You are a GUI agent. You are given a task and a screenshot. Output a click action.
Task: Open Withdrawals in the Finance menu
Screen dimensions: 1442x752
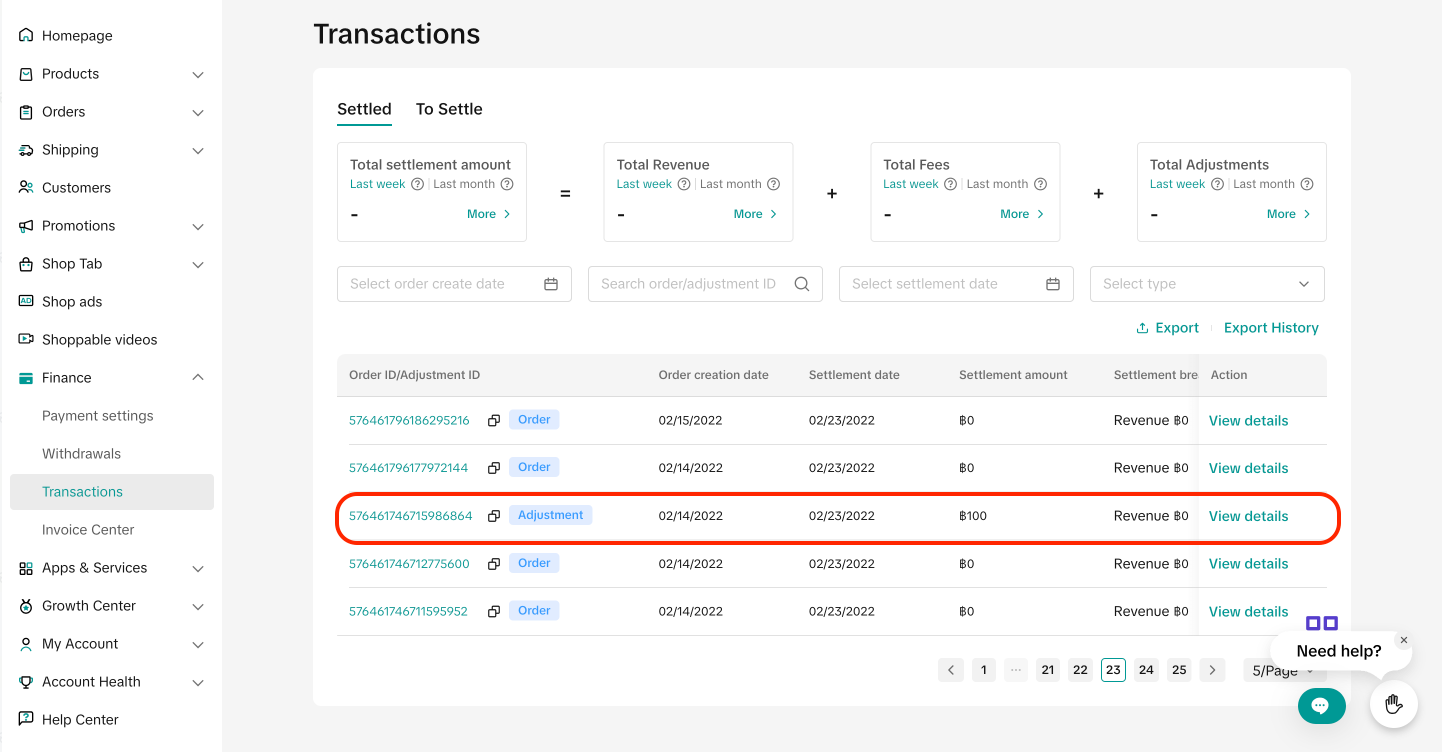(81, 454)
